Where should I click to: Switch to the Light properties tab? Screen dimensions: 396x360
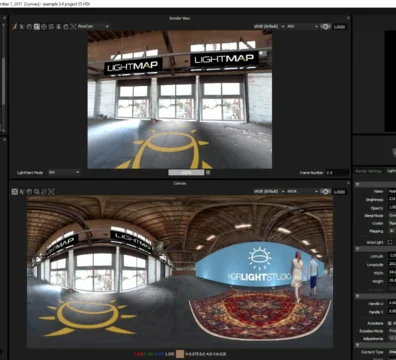click(x=391, y=171)
